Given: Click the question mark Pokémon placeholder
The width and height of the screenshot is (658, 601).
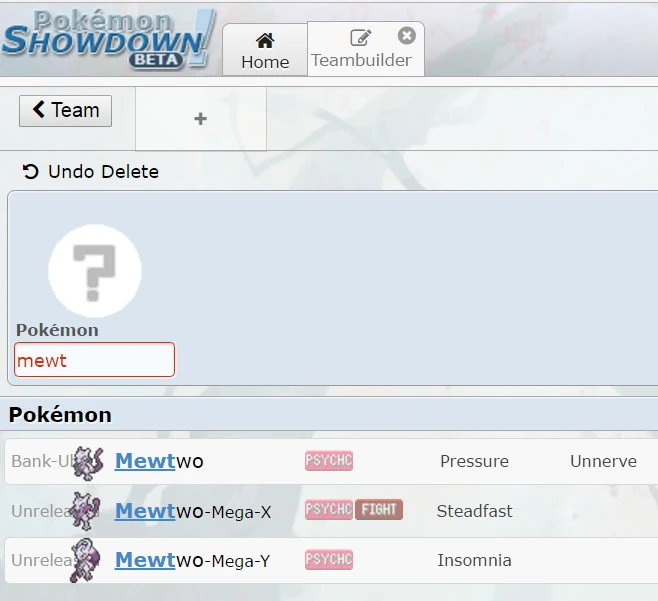Looking at the screenshot, I should pyautogui.click(x=95, y=271).
